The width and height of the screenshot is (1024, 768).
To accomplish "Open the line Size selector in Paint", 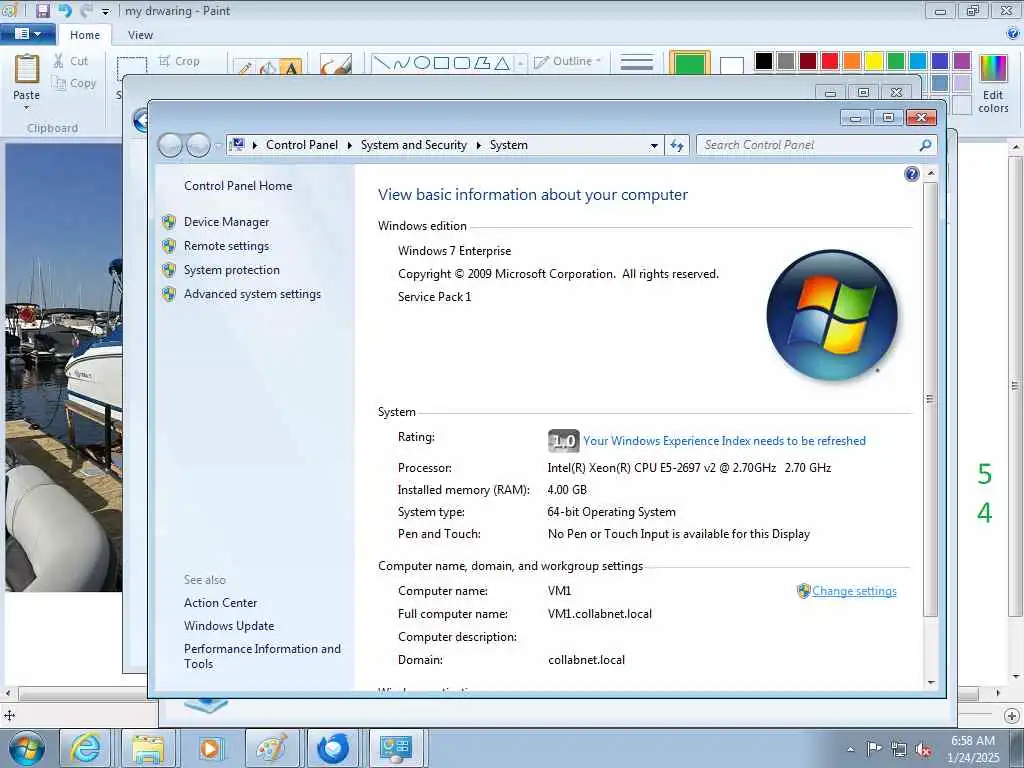I will [x=637, y=63].
